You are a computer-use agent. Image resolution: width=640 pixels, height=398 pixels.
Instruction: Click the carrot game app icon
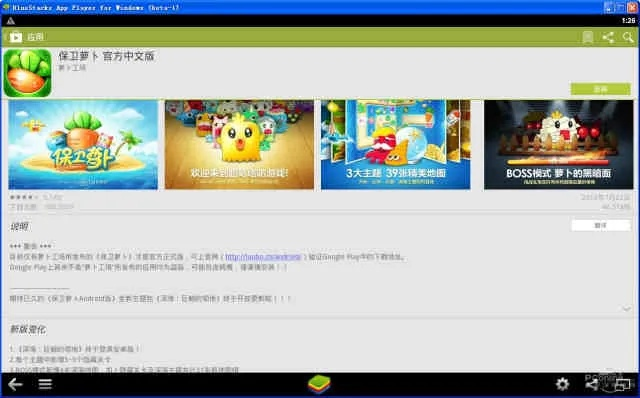pos(28,73)
